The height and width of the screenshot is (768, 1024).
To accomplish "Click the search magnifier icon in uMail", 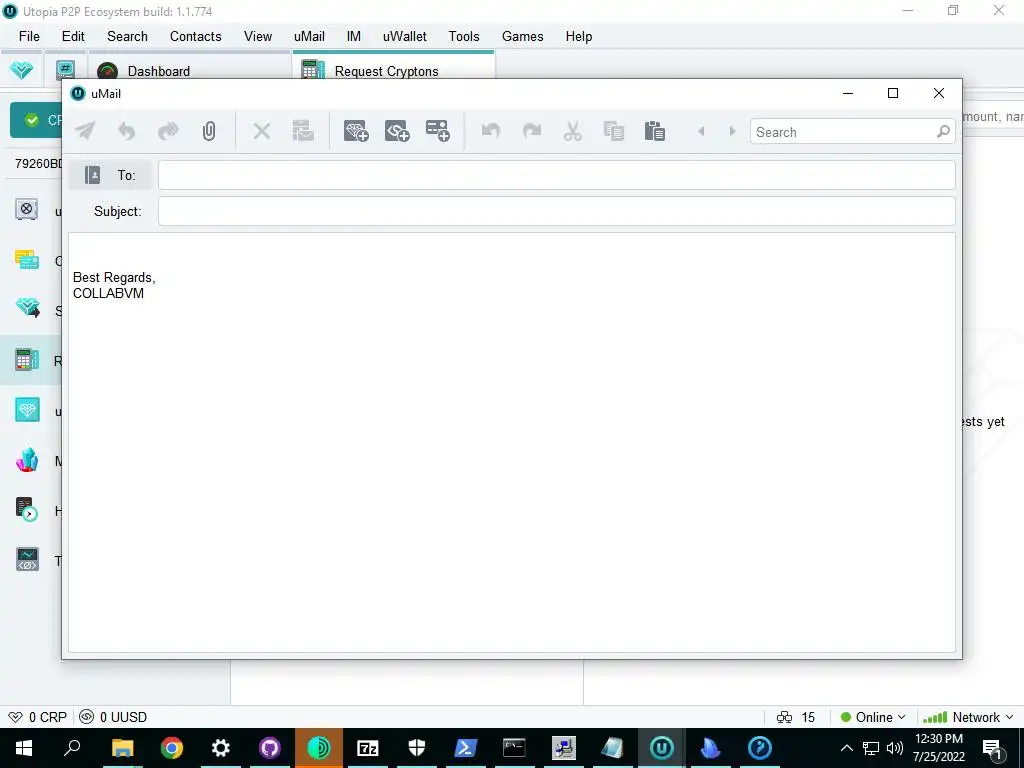I will click(943, 132).
